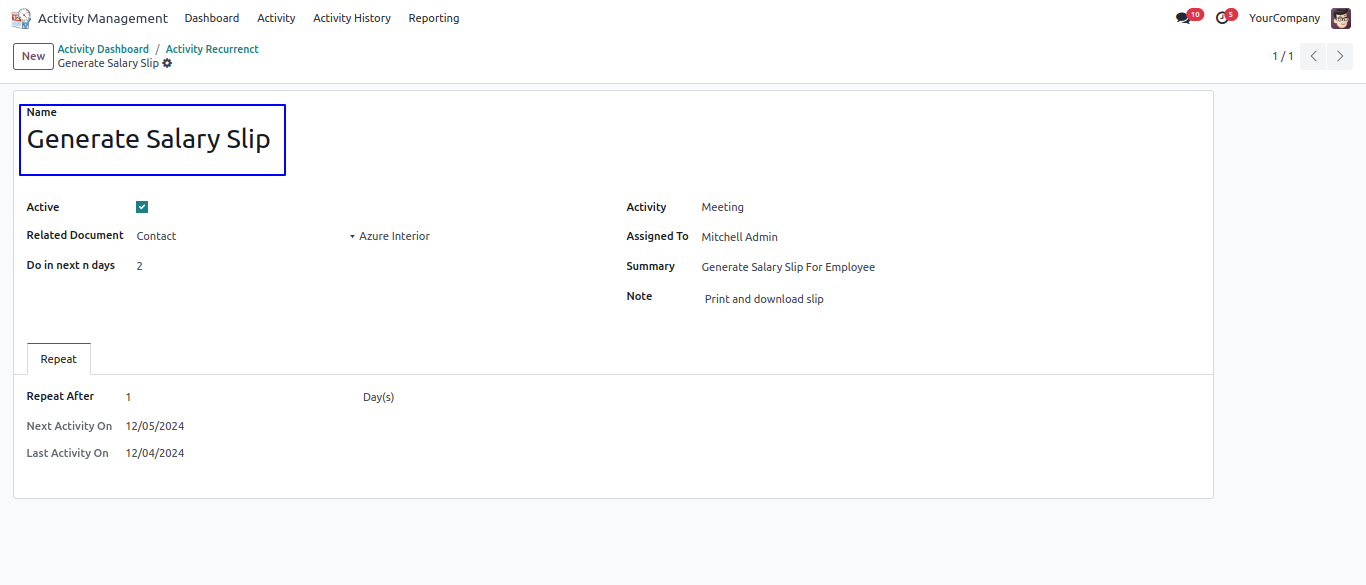Open the Reporting menu

[434, 18]
